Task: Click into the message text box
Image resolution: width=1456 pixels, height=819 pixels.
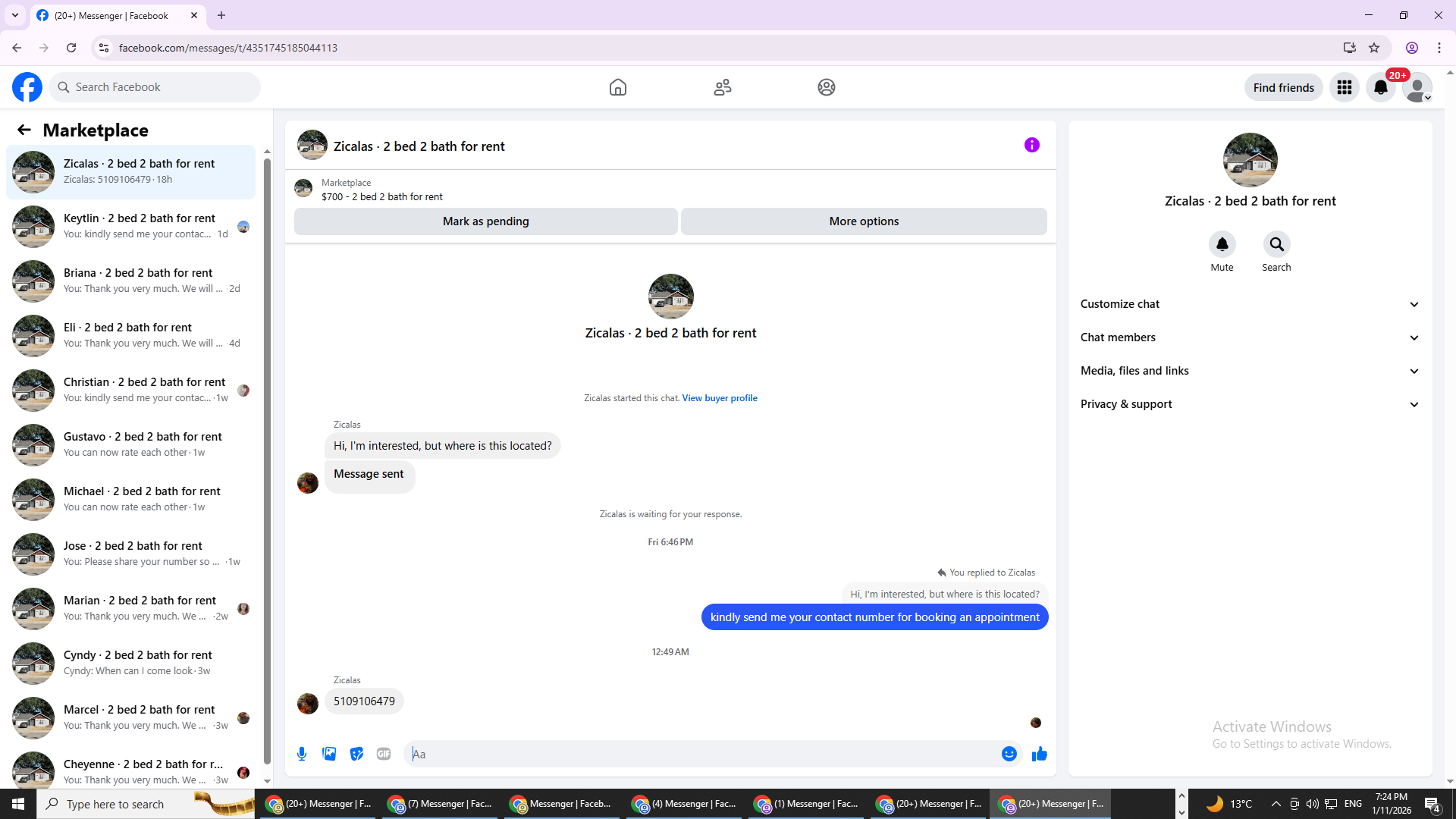Action: pos(701,754)
